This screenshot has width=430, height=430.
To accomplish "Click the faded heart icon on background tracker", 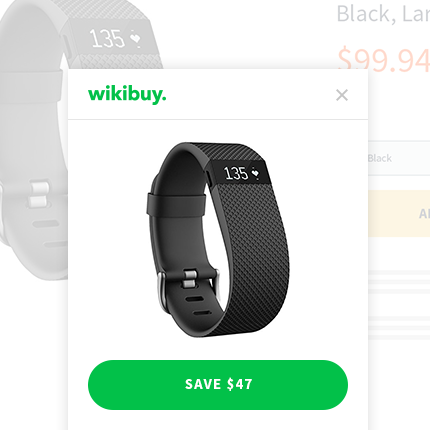I will pos(135,38).
